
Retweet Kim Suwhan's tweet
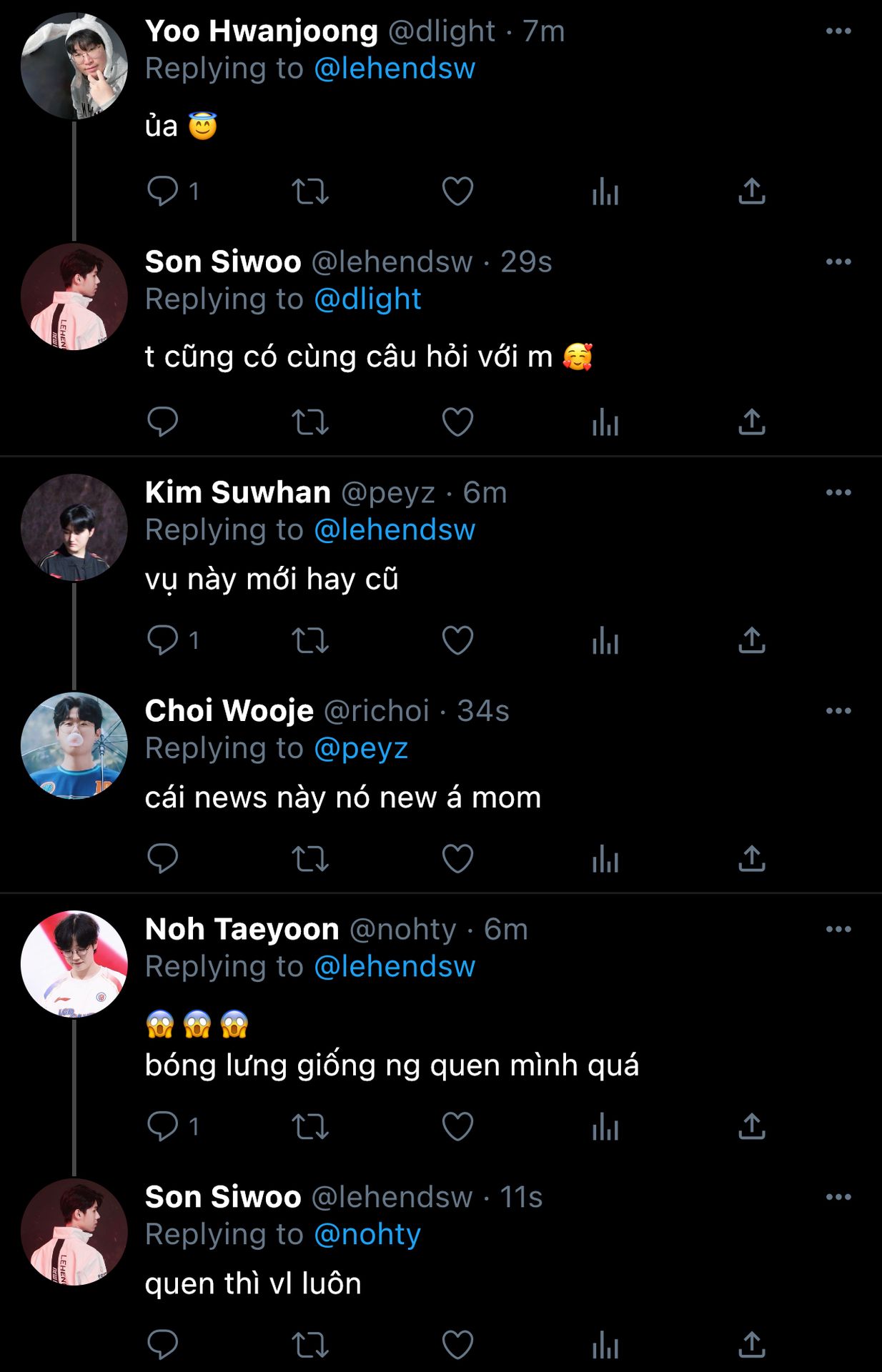click(x=310, y=640)
